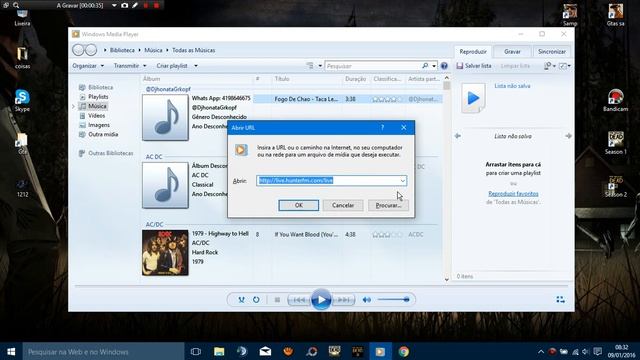This screenshot has width=640, height=360.
Task: Click the taskbar search box
Action: coord(104,351)
